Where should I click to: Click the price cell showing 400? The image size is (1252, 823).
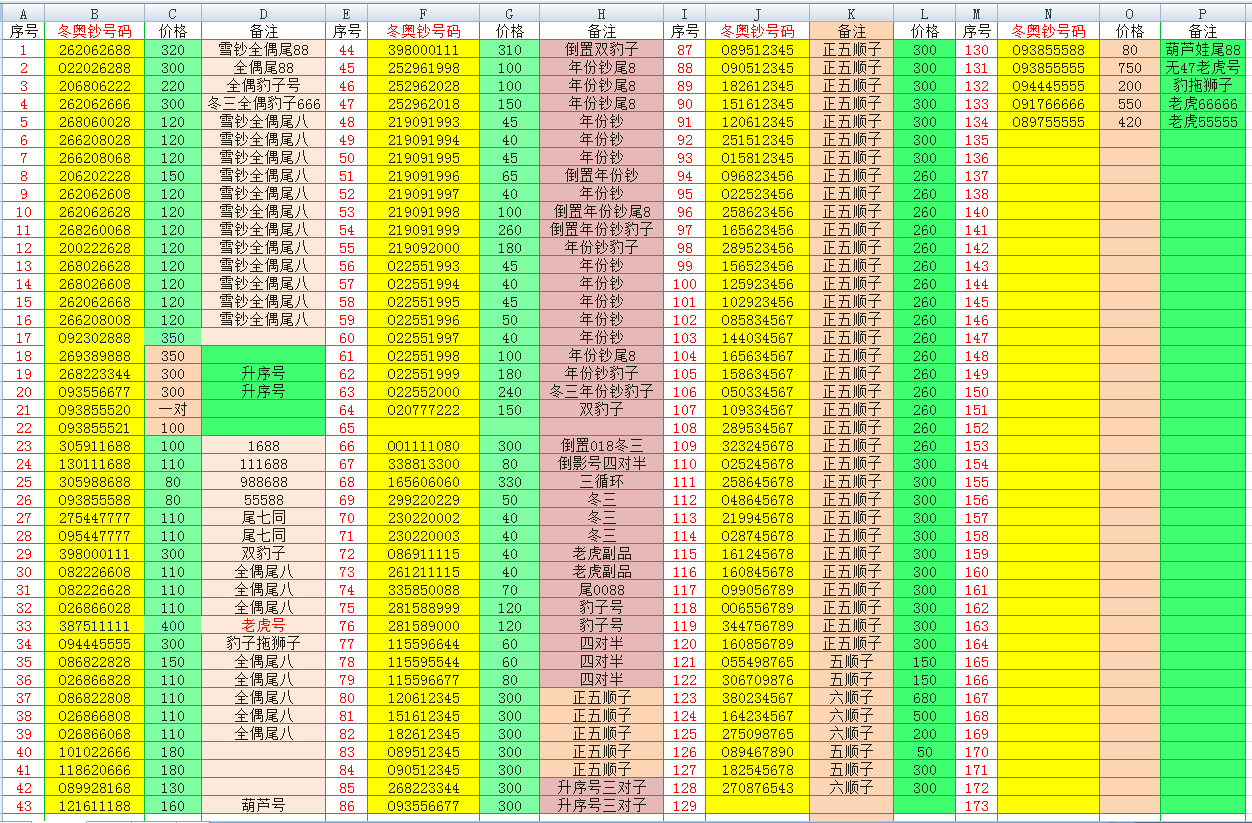(x=173, y=626)
